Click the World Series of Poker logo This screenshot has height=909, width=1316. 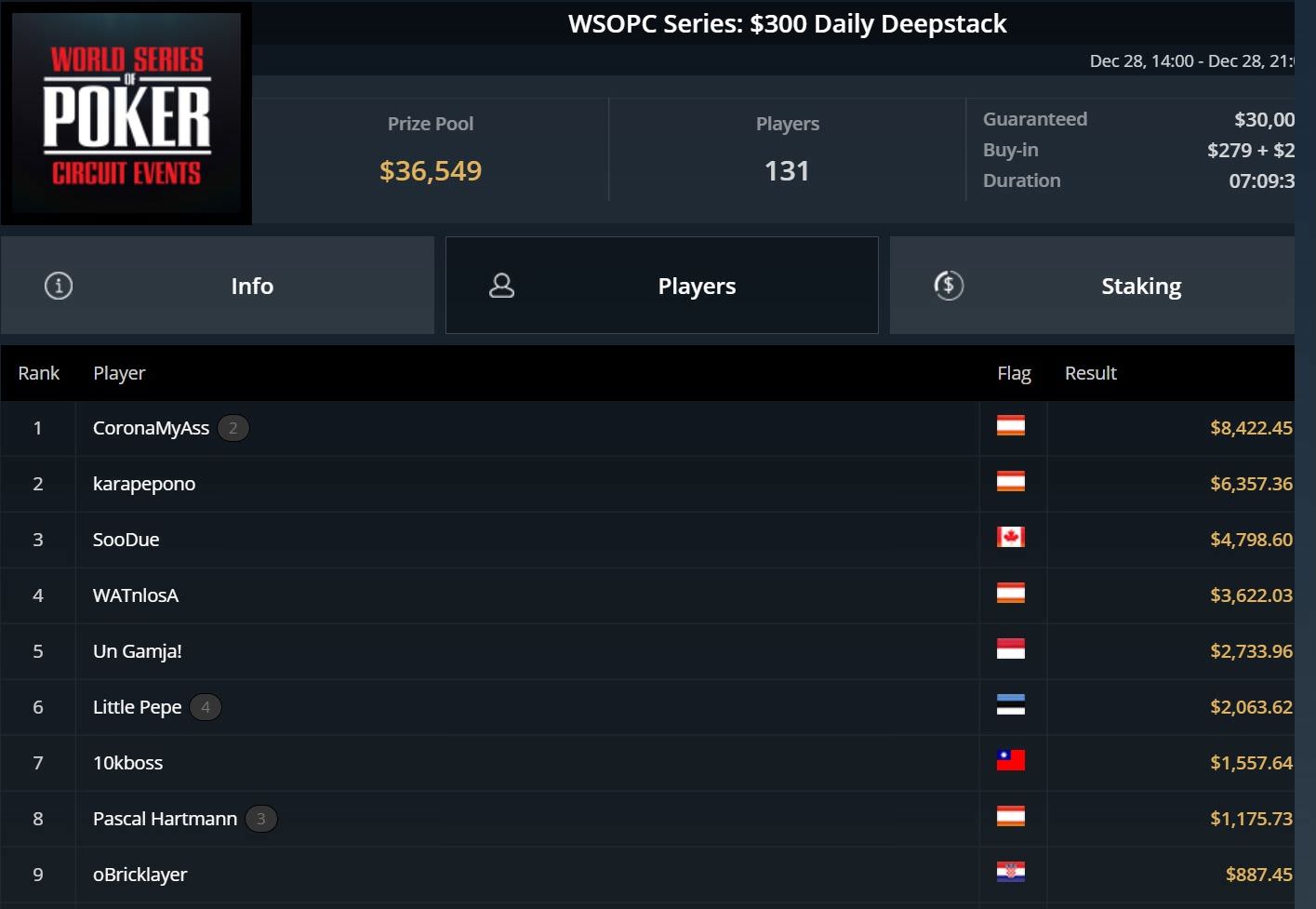126,114
